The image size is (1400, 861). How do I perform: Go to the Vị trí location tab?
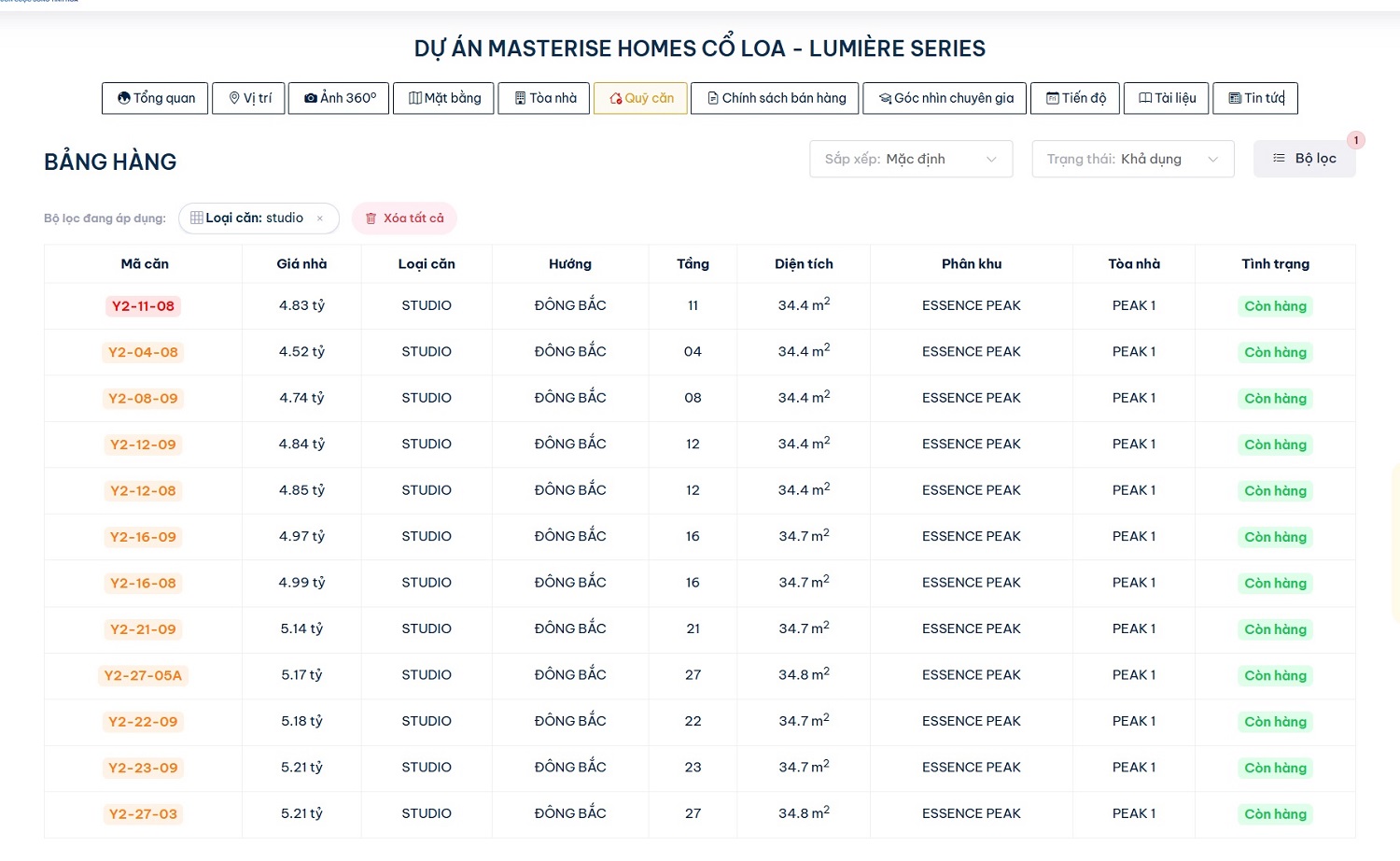(249, 98)
